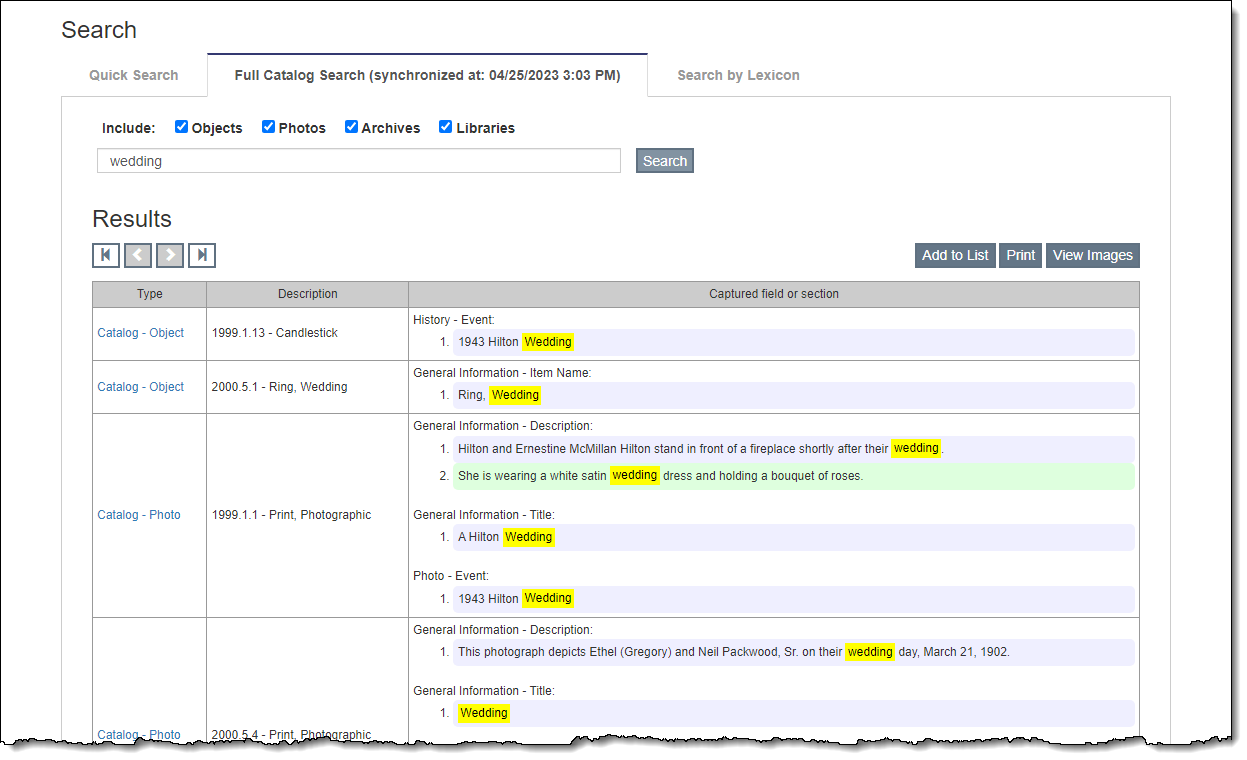
Task: Select green highlighted white satin wedding dress line
Action: [x=793, y=476]
